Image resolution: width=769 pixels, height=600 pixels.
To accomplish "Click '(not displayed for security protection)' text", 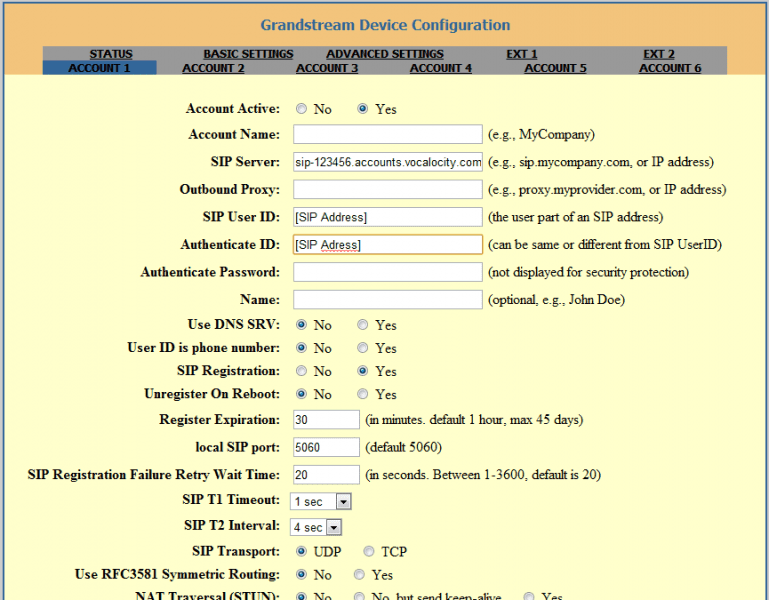I will (x=589, y=272).
